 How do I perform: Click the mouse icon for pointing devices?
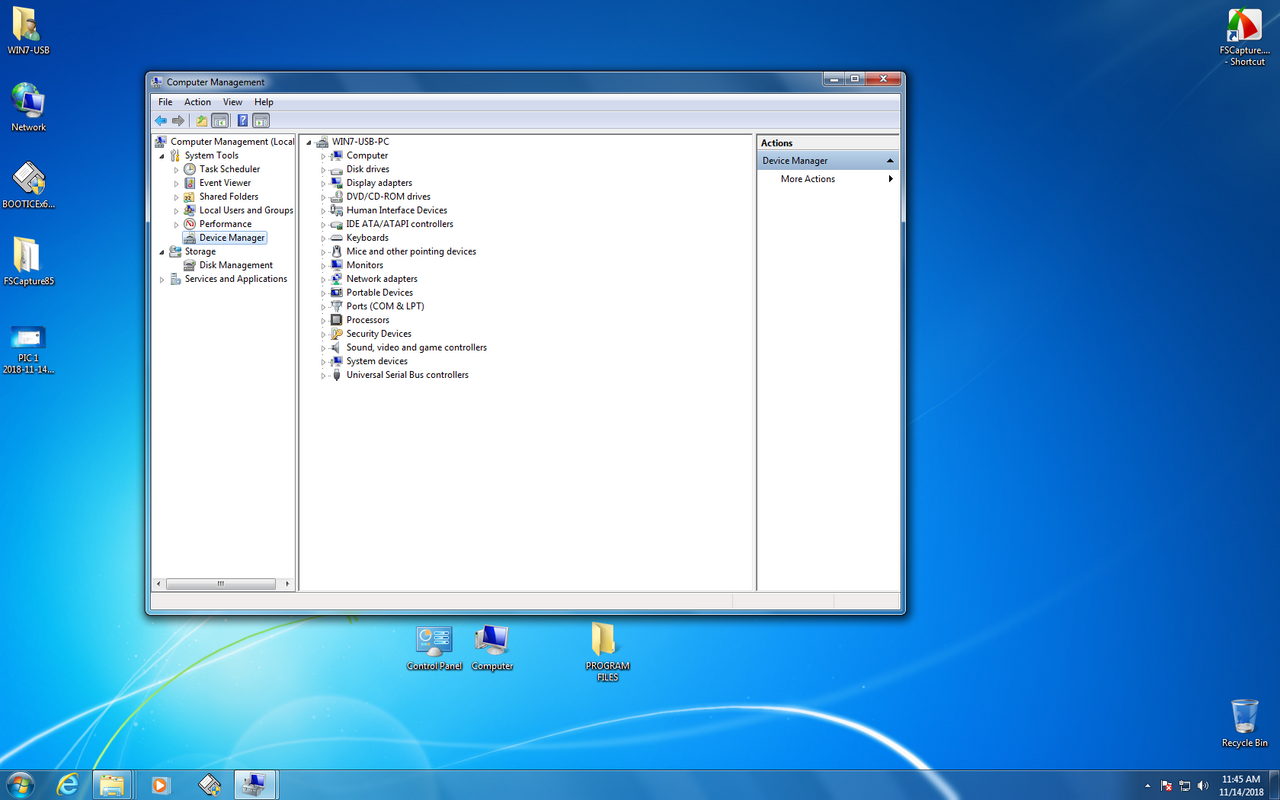click(x=337, y=252)
